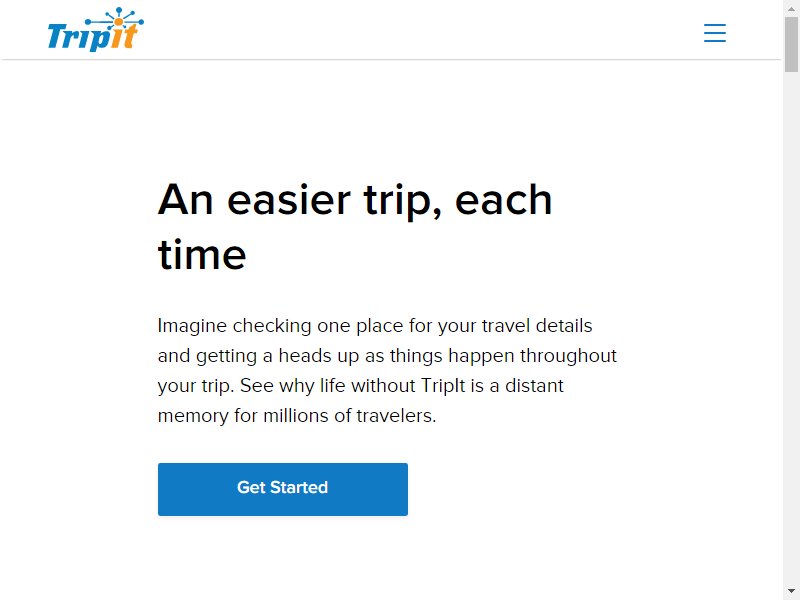
Task: Click the scrollbar down arrow
Action: coord(791,592)
